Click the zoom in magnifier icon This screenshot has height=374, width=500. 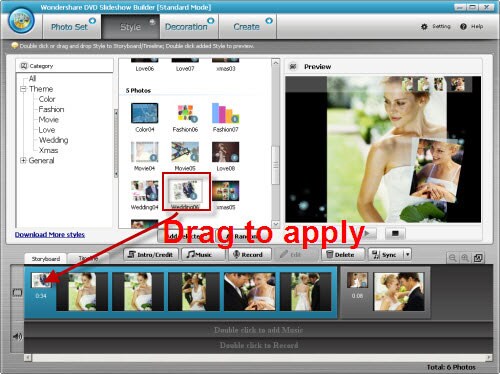click(x=465, y=258)
